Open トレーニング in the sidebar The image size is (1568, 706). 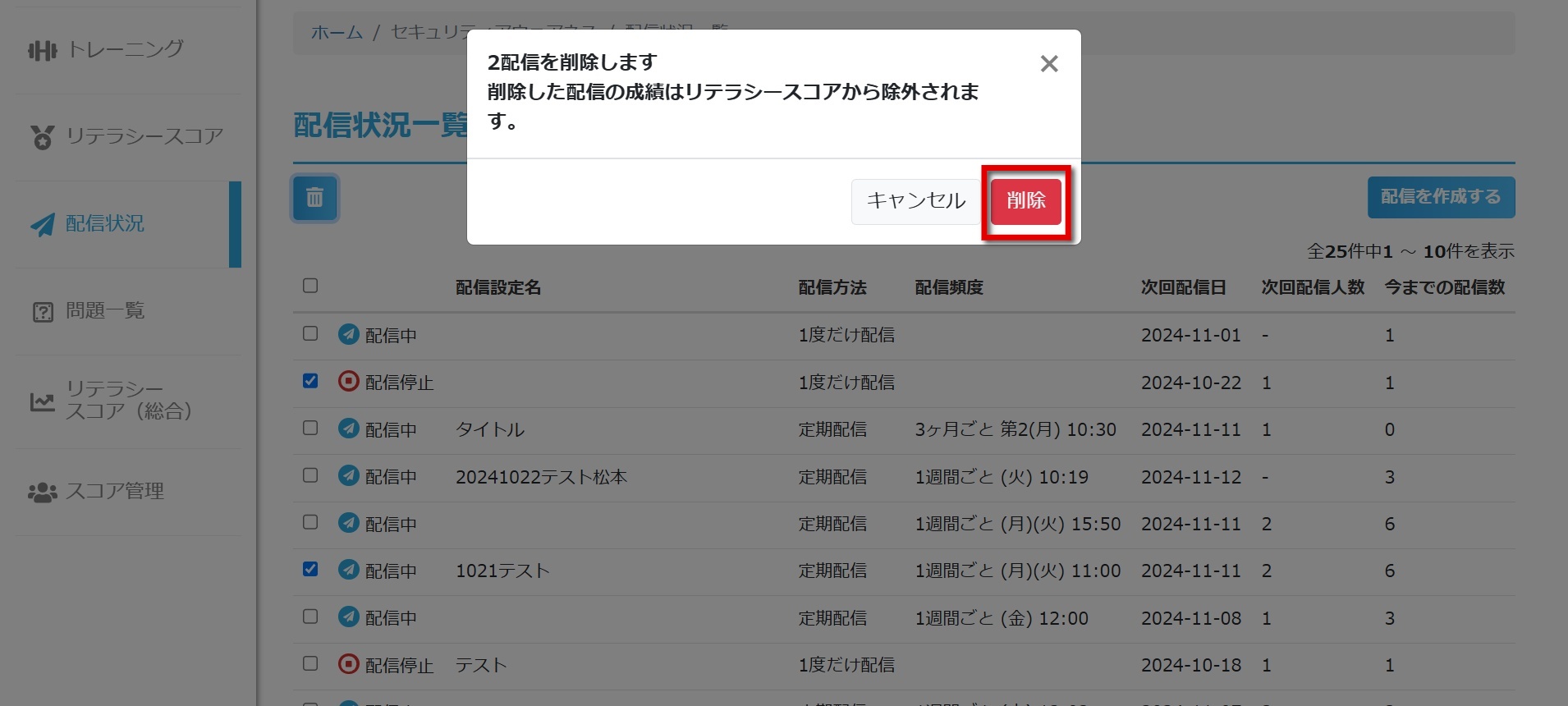tap(125, 49)
